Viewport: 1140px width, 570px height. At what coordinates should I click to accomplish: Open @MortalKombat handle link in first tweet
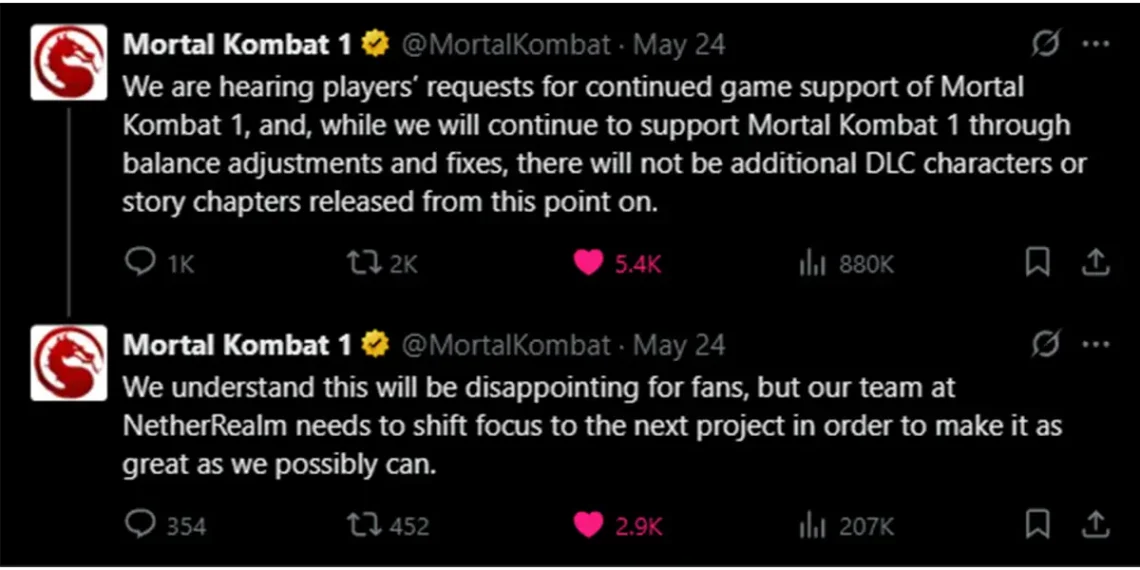click(506, 45)
